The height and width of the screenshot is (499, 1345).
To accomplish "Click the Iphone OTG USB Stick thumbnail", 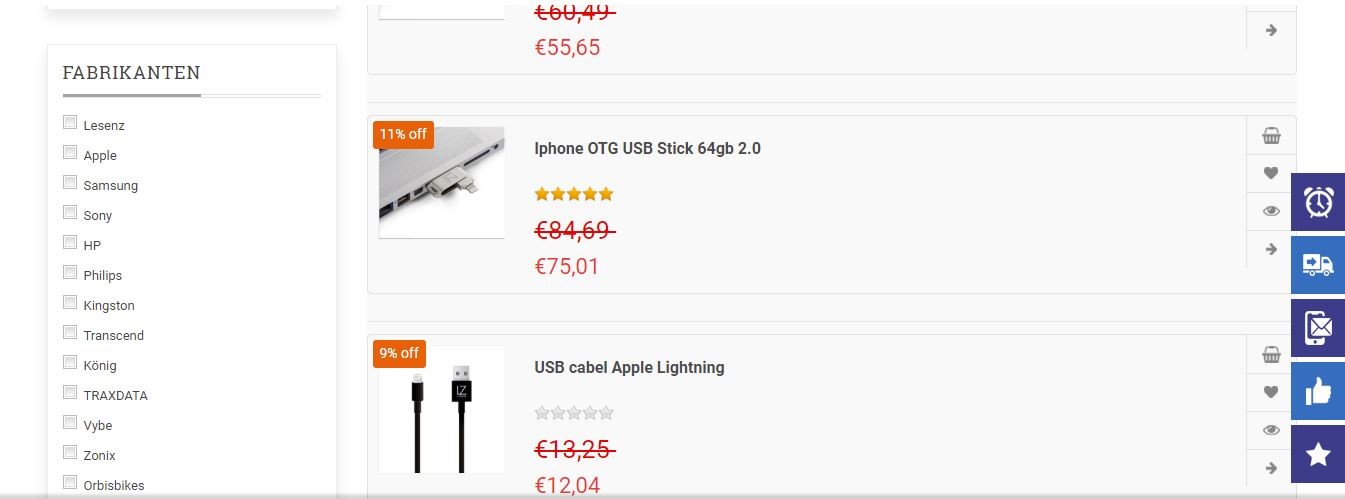I will 441,182.
